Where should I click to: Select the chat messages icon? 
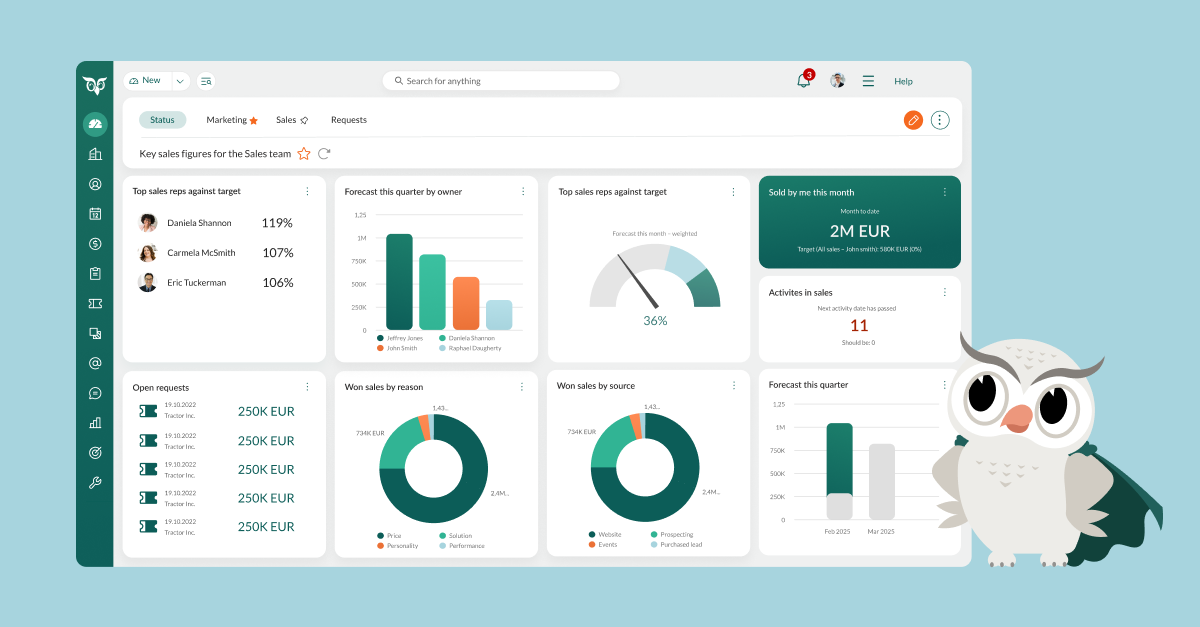pos(95,393)
